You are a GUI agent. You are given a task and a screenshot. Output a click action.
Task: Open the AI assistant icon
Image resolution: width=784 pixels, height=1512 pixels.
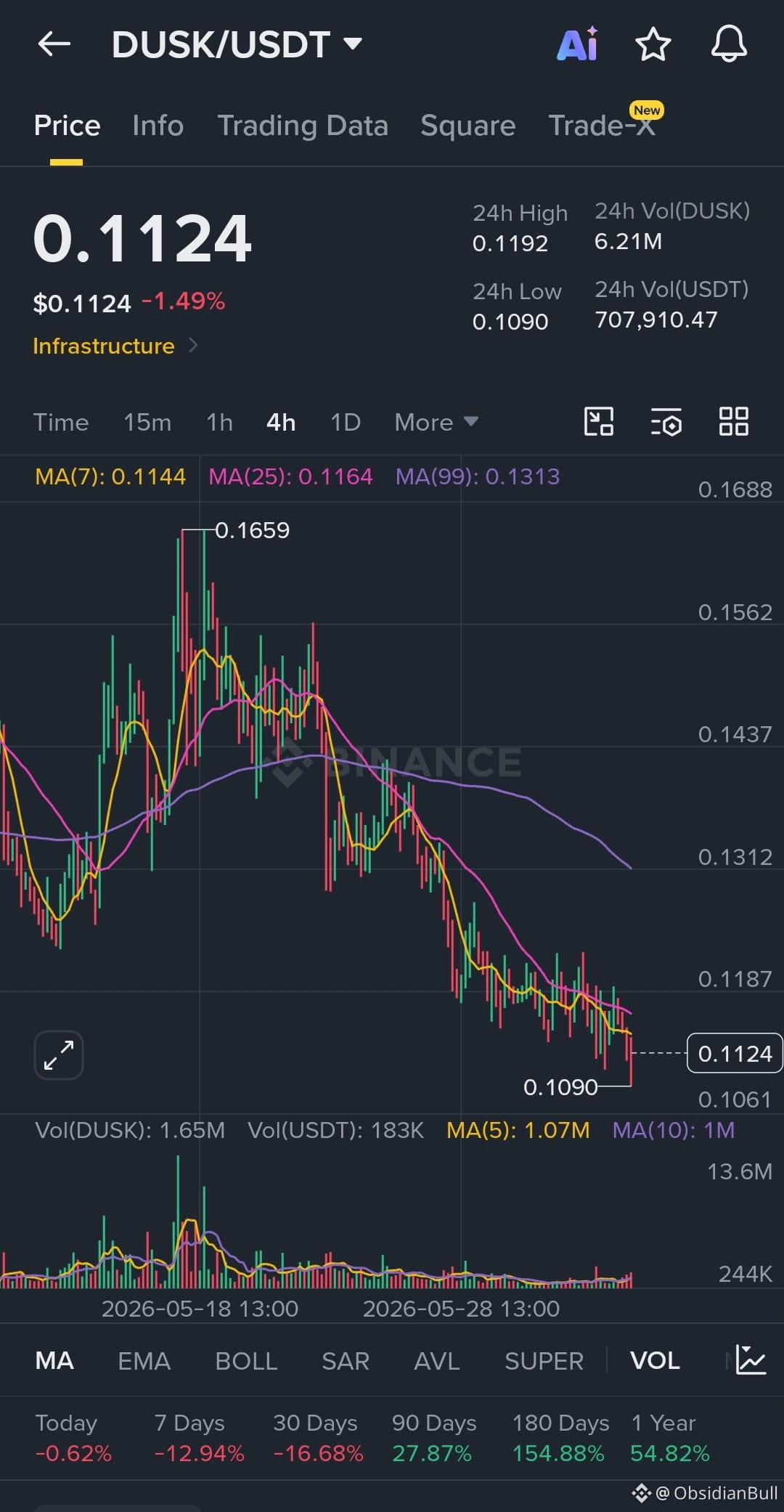[578, 44]
